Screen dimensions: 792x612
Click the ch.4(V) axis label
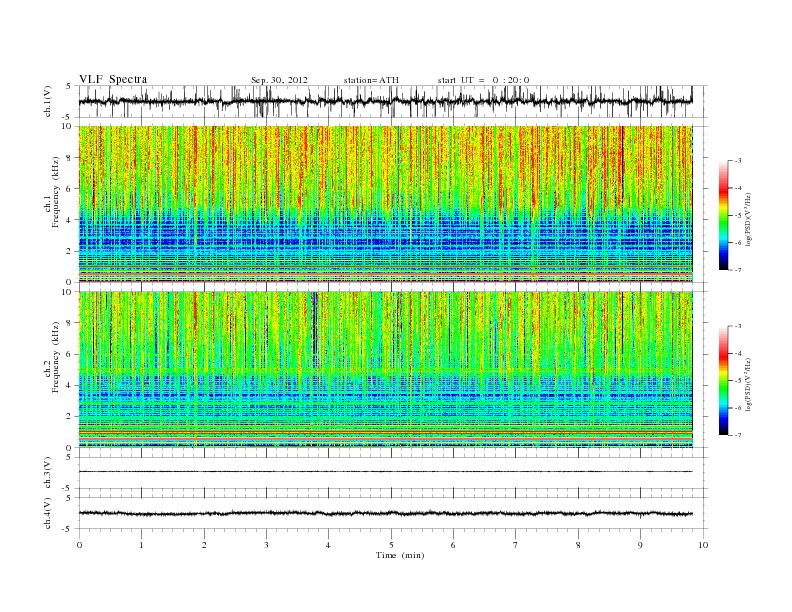click(48, 513)
